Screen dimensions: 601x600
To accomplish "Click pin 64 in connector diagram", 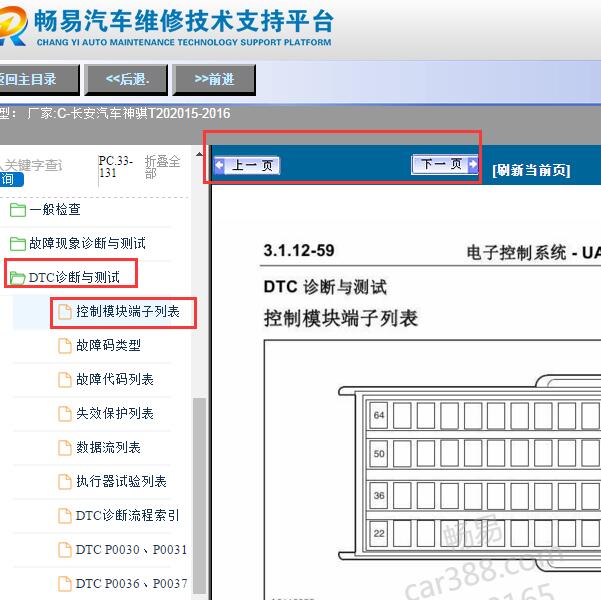I will (379, 415).
